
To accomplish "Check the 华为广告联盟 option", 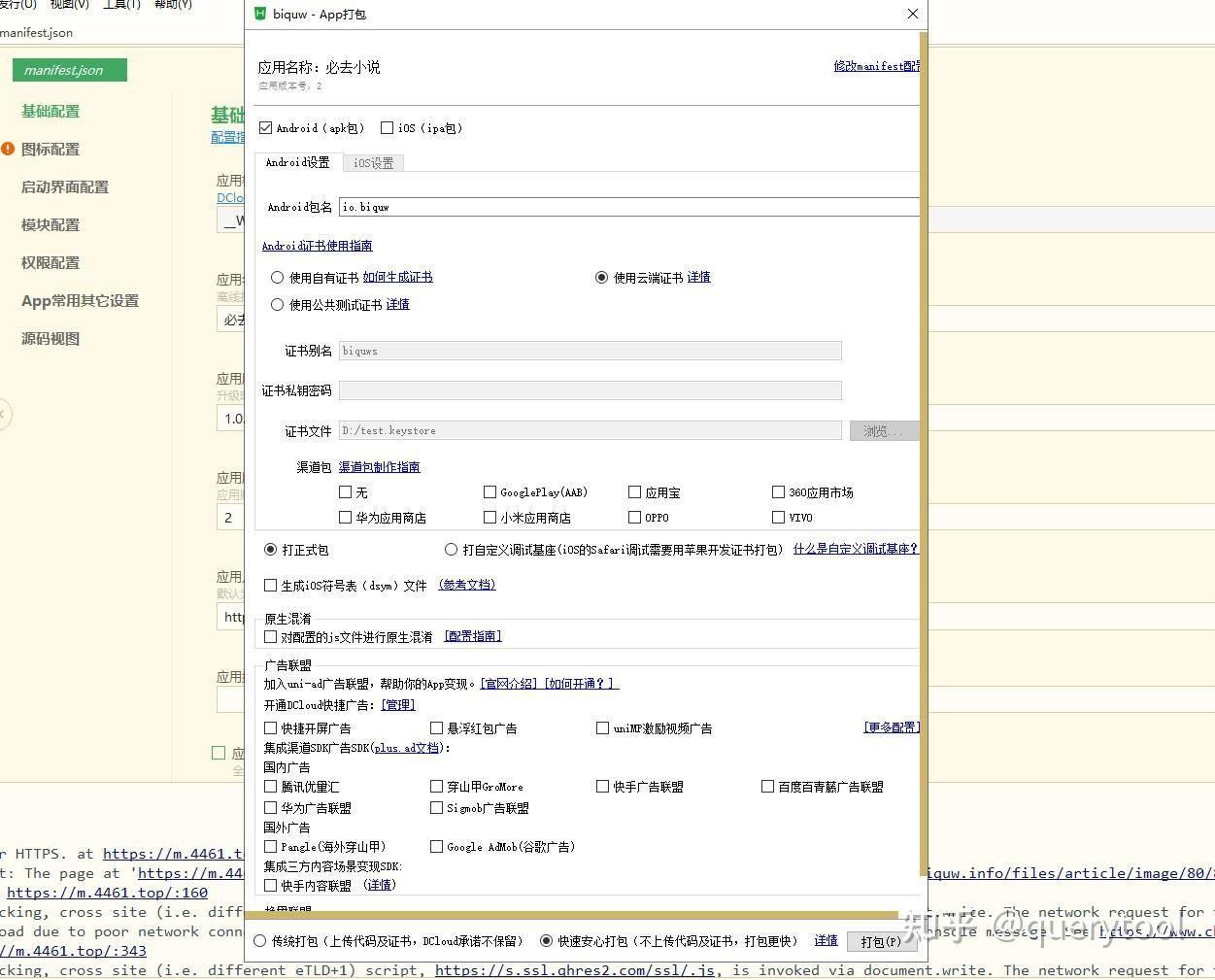I will [271, 807].
